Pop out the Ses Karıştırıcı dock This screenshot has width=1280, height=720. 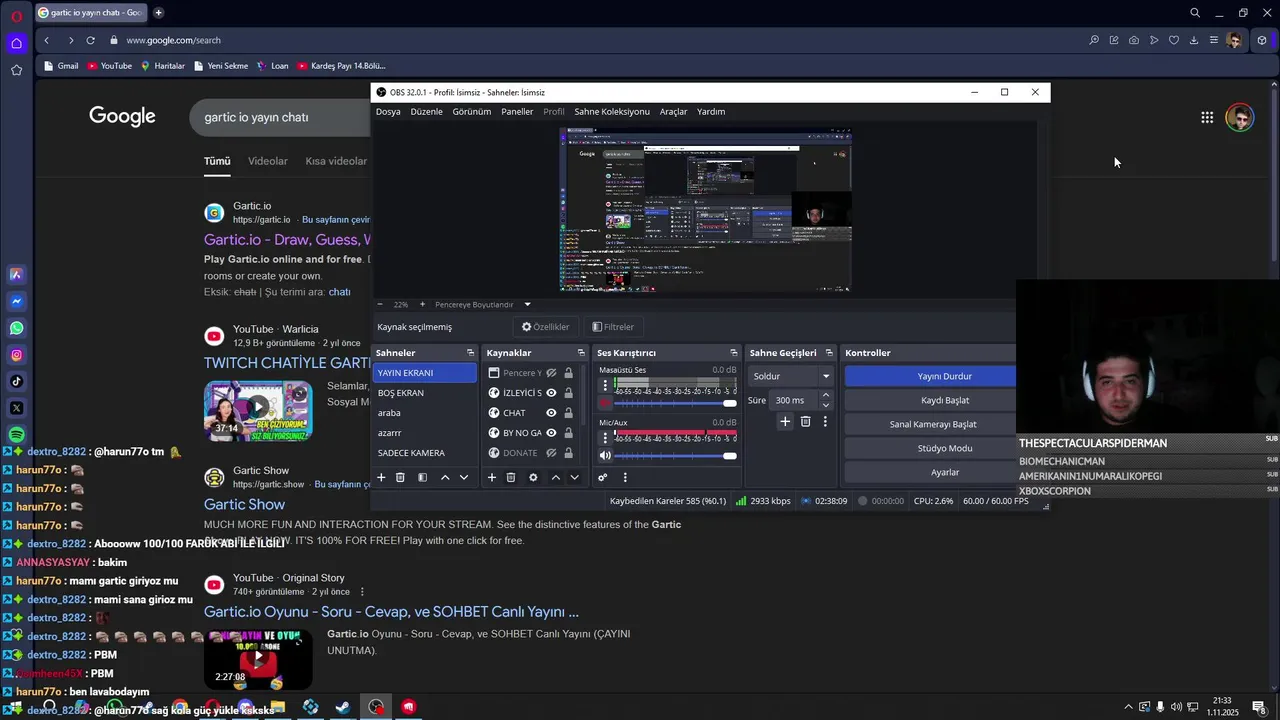734,353
